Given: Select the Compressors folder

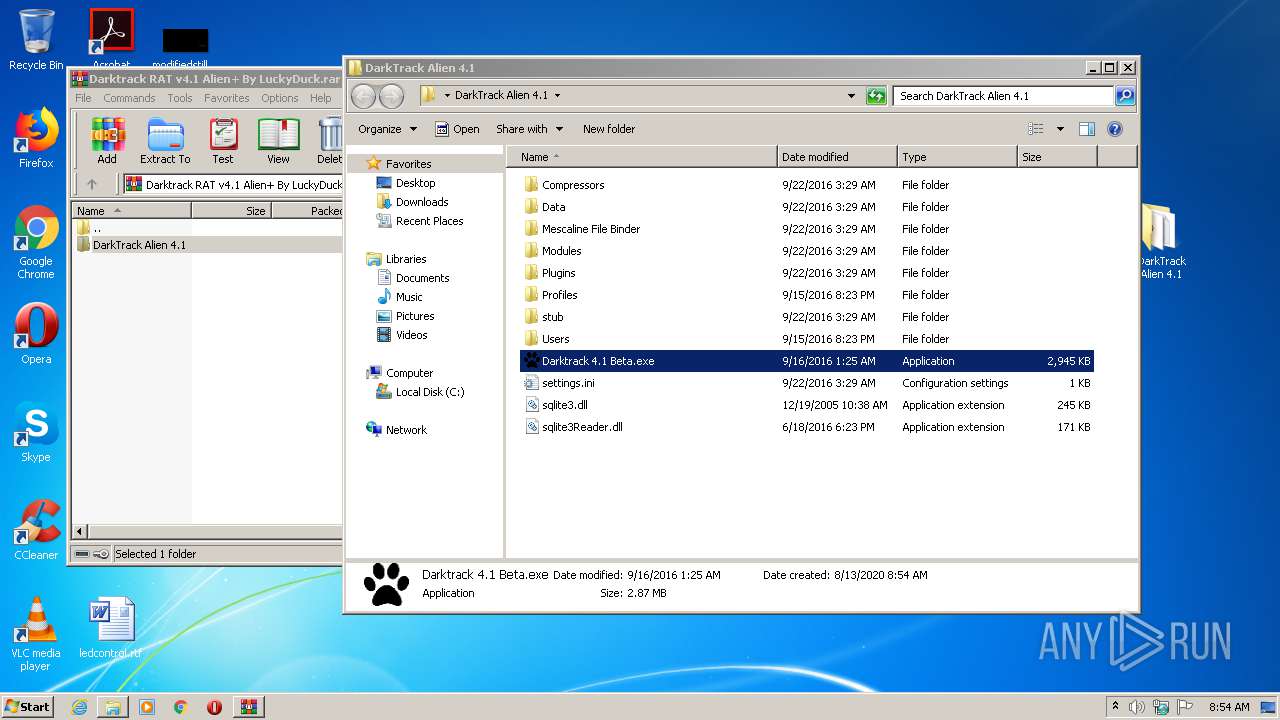Looking at the screenshot, I should (x=806, y=185).
